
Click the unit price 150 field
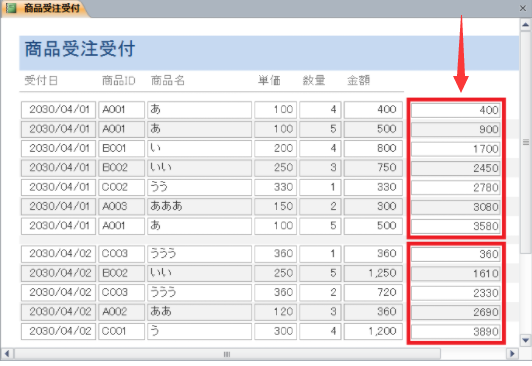point(276,207)
